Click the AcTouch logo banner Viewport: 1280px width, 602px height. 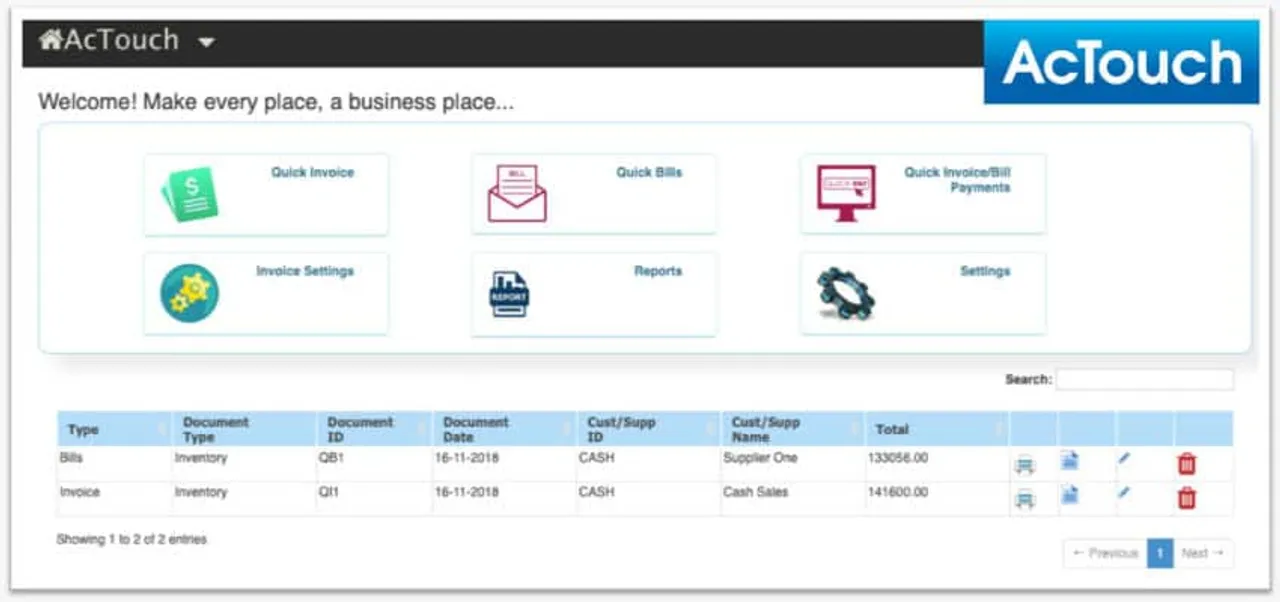click(x=1121, y=62)
